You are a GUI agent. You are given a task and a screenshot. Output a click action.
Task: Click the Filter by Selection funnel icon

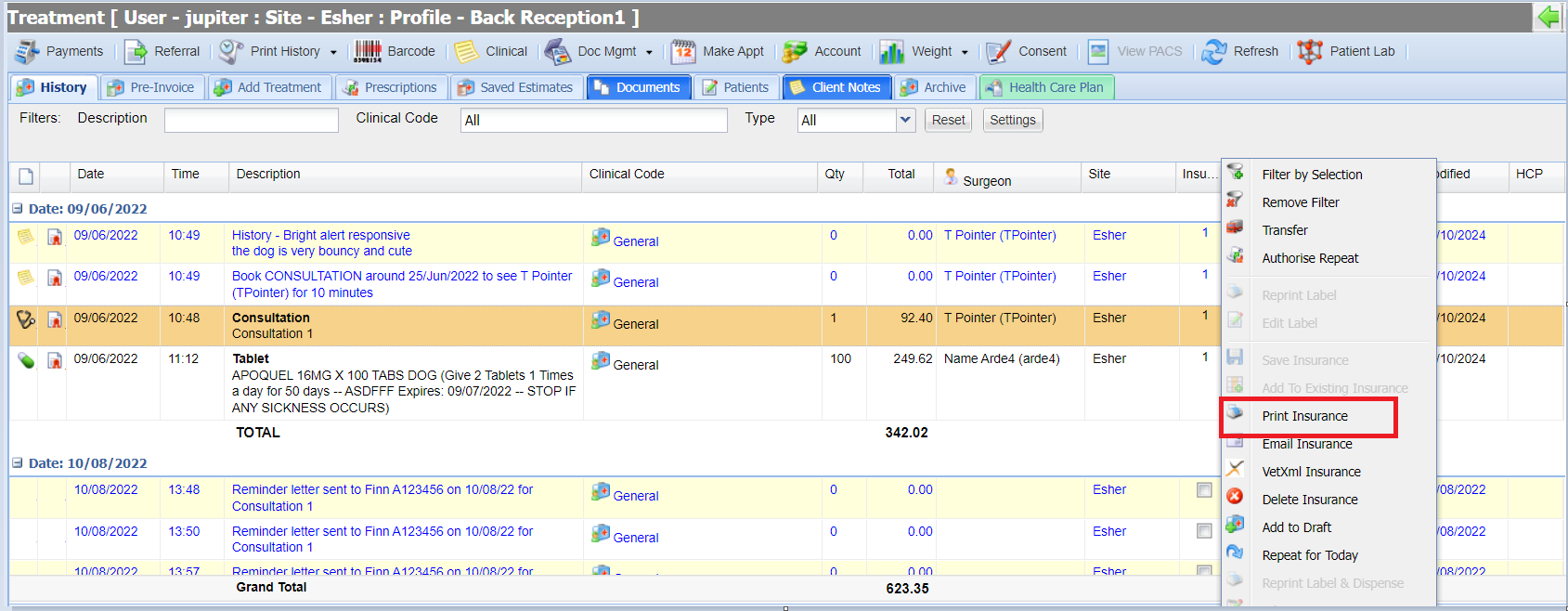coord(1235,172)
